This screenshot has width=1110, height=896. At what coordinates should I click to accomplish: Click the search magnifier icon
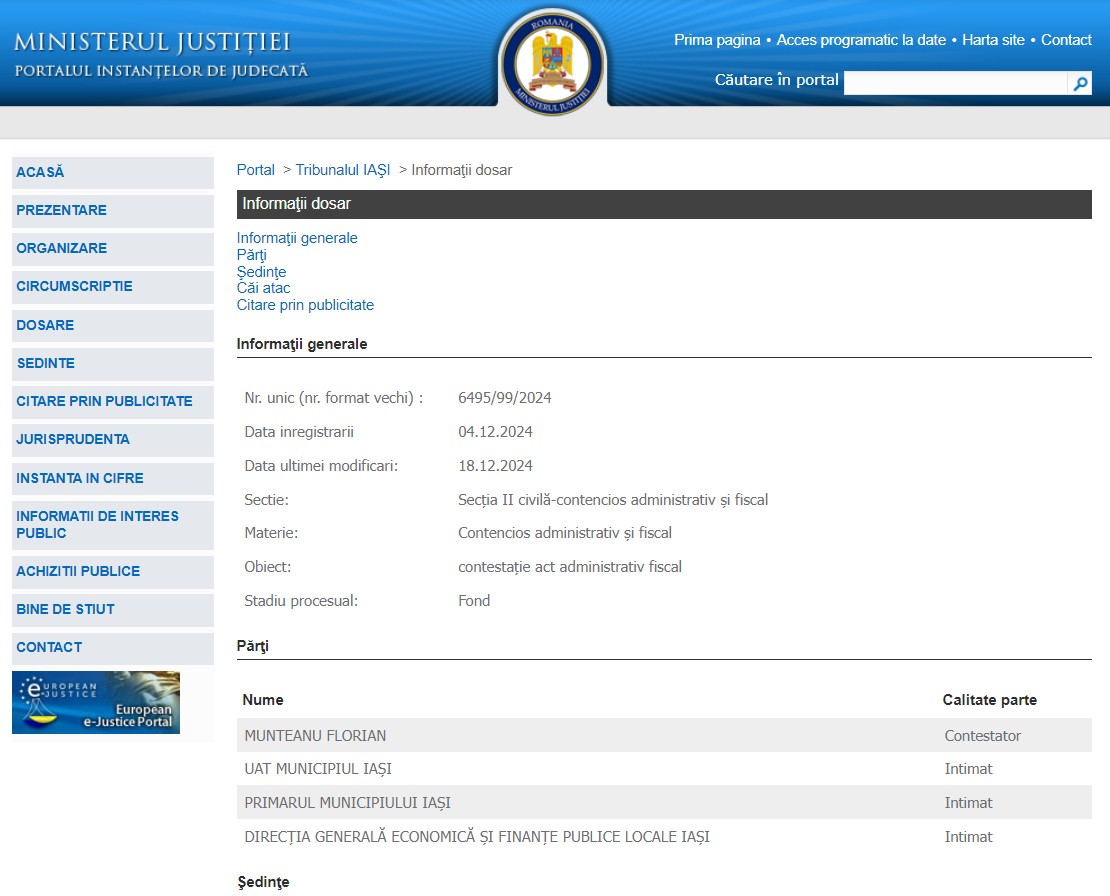[x=1080, y=84]
